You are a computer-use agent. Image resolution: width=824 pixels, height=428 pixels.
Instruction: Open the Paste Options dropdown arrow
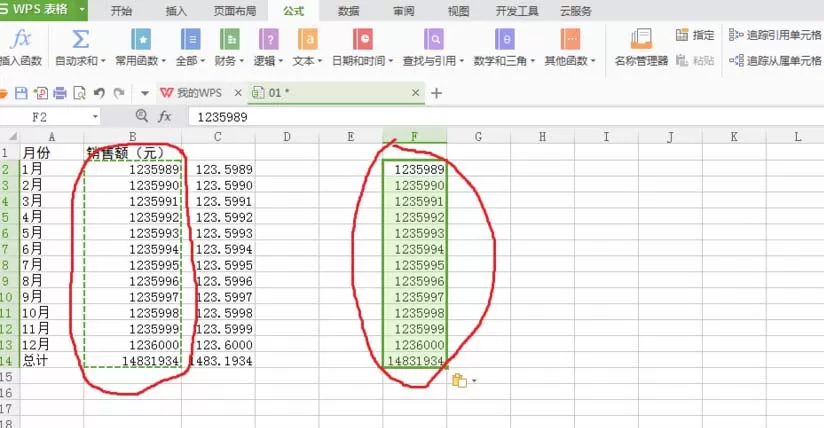pyautogui.click(x=475, y=381)
